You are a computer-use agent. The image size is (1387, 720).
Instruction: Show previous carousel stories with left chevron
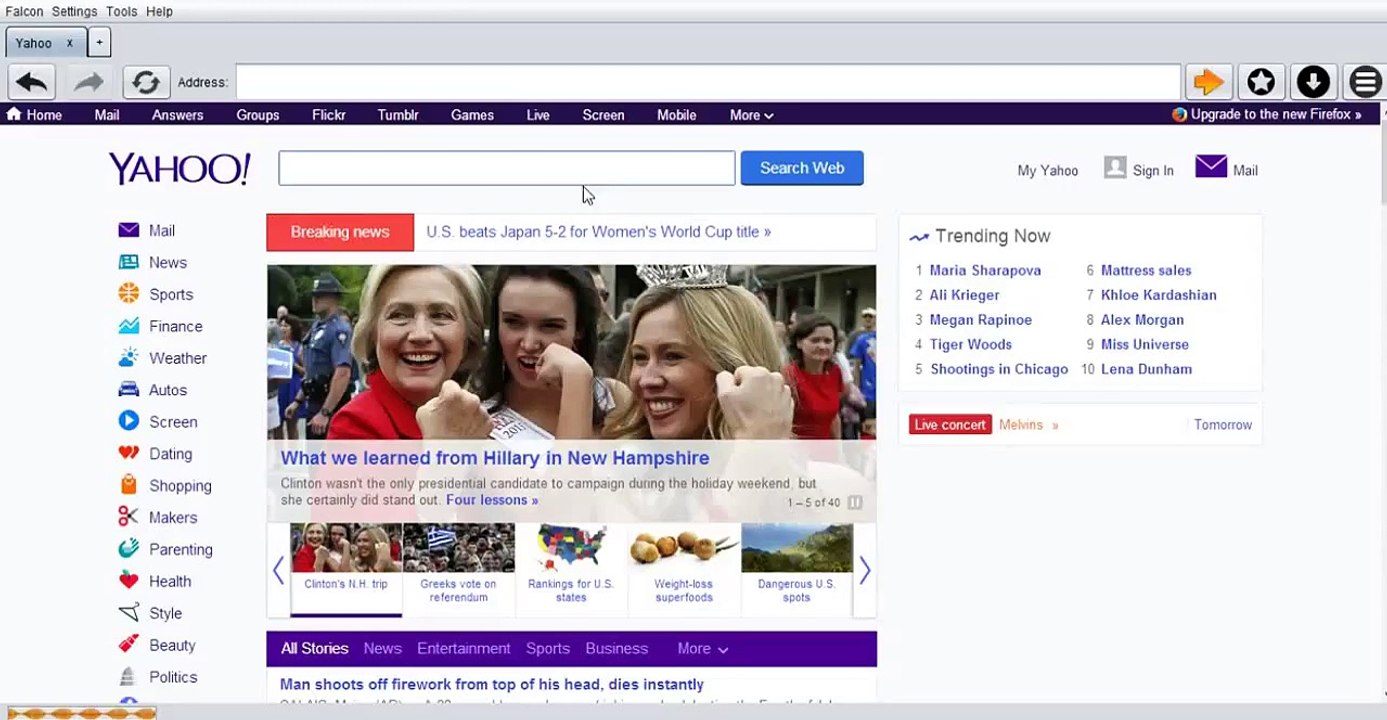(x=278, y=570)
